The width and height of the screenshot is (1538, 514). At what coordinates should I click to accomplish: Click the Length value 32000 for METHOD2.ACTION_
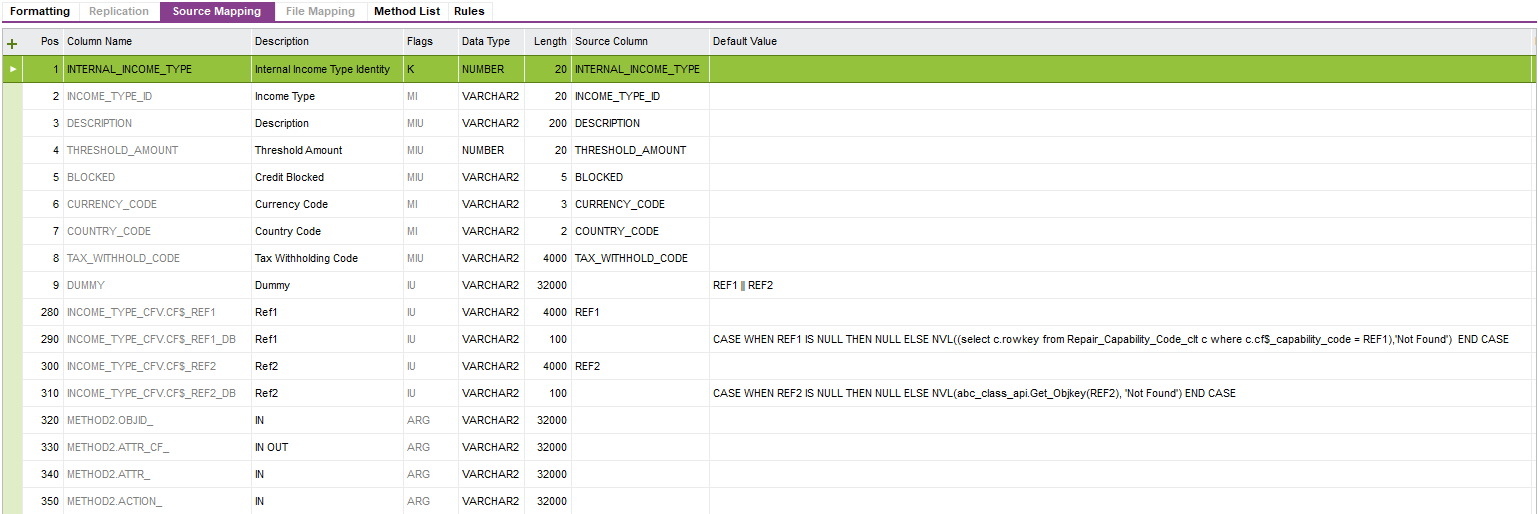[551, 502]
